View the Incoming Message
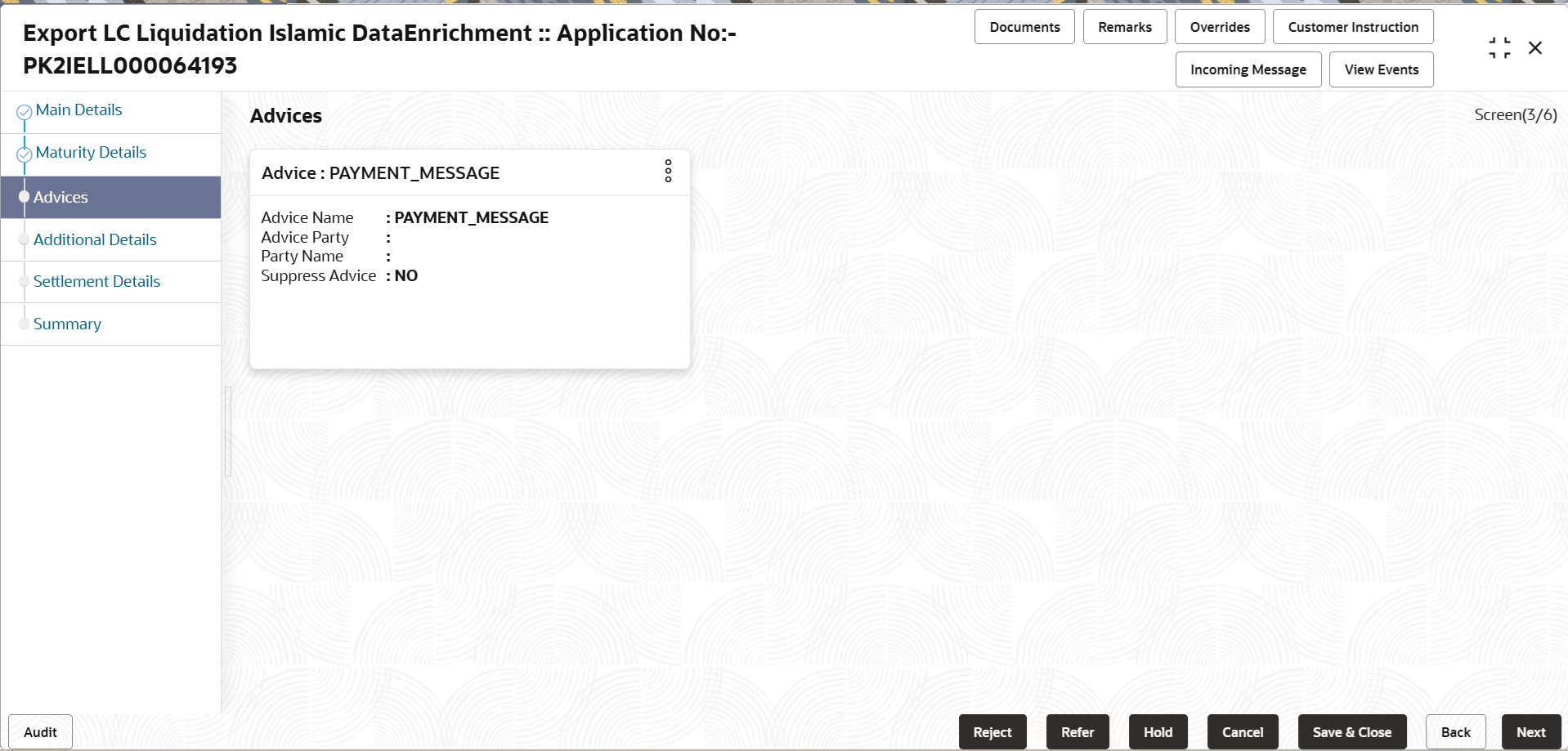Image resolution: width=1568 pixels, height=751 pixels. (1248, 69)
